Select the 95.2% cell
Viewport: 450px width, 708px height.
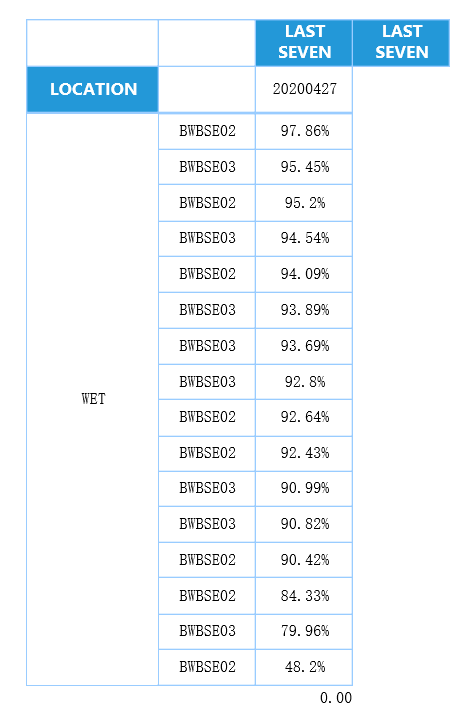tap(304, 203)
